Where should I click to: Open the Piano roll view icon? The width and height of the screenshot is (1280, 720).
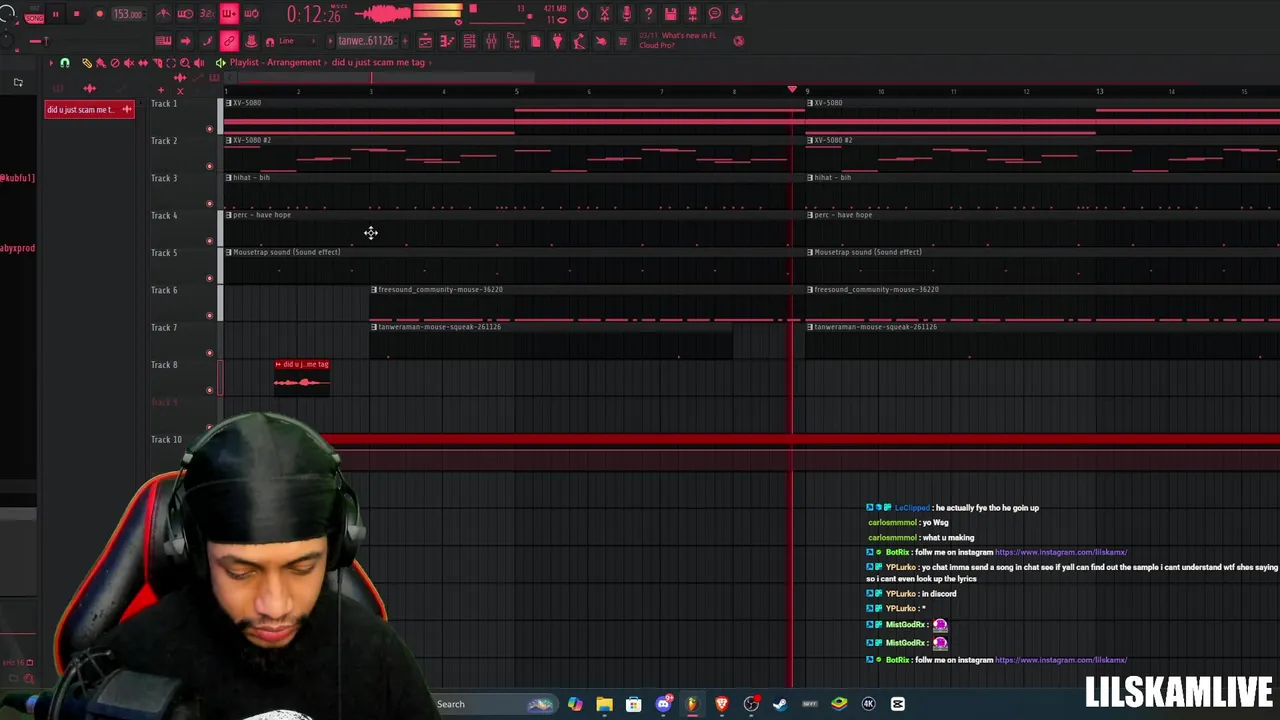[447, 41]
